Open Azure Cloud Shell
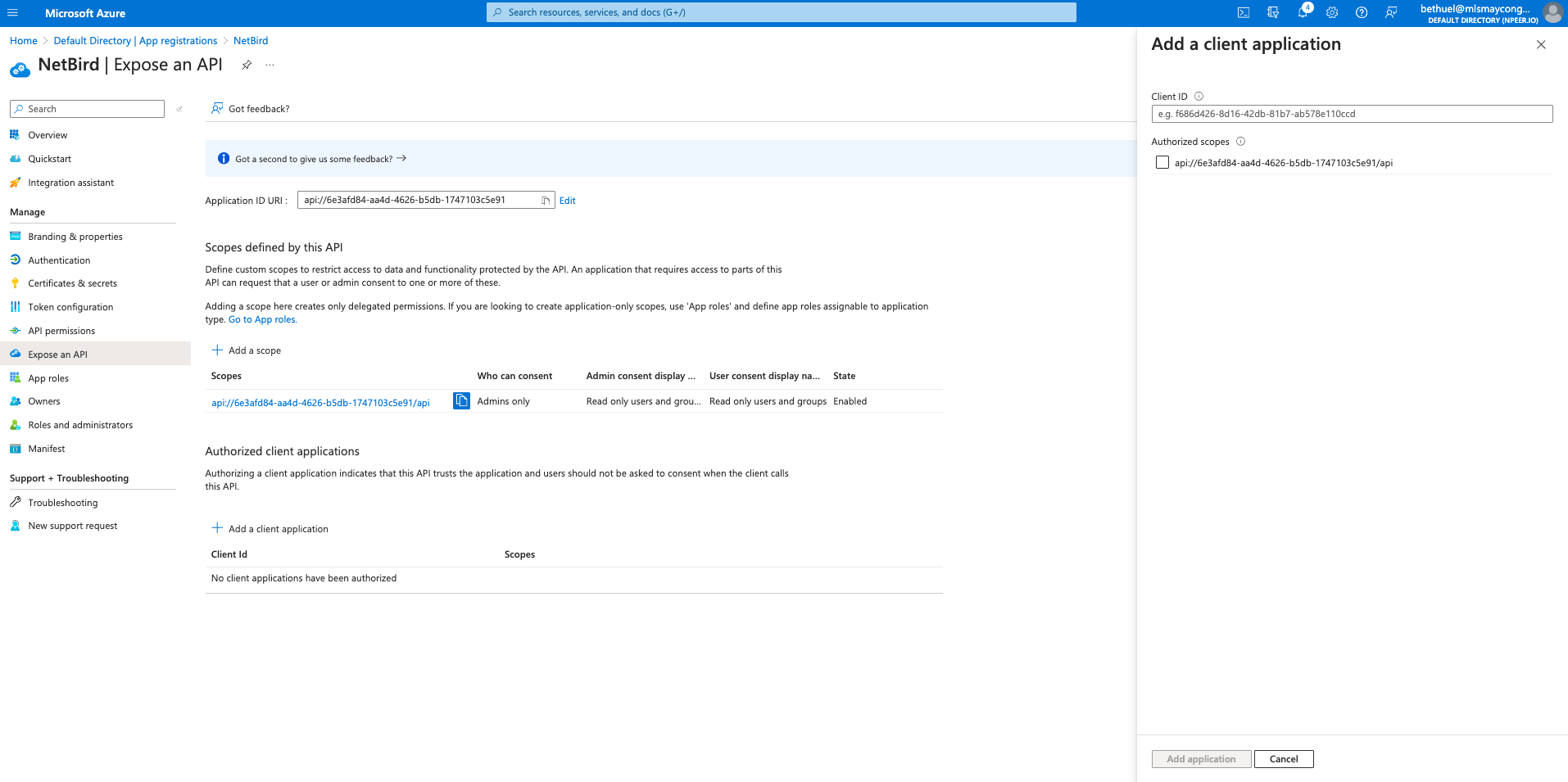Screen dimensions: 1568x782 (x=1243, y=12)
